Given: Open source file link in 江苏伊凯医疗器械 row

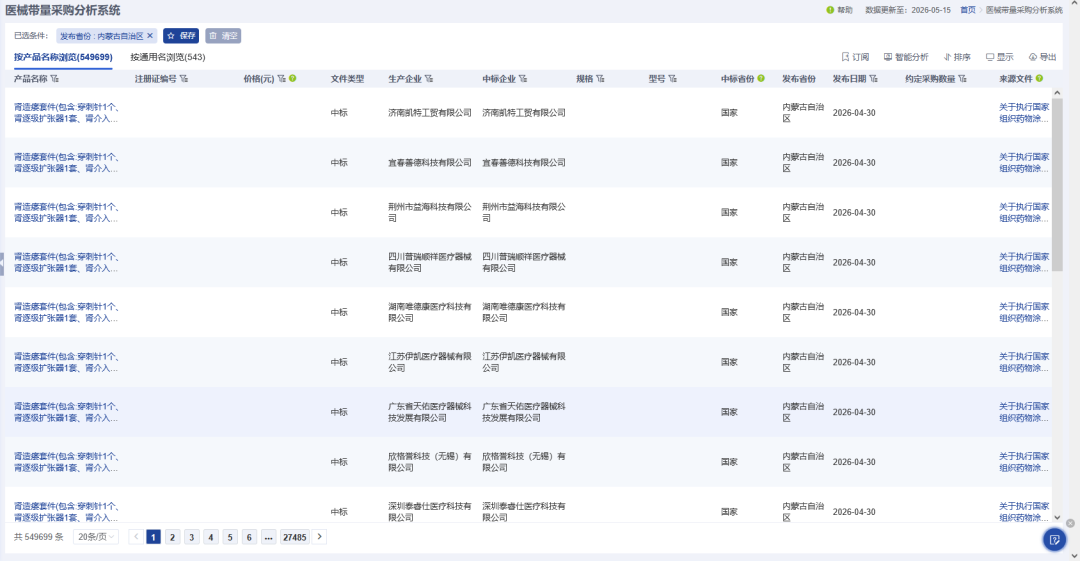Looking at the screenshot, I should tap(1024, 363).
